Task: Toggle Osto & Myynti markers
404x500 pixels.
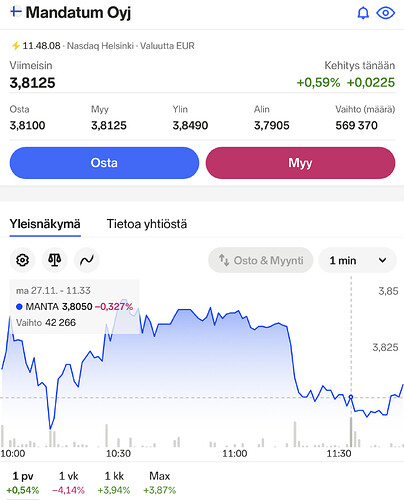Action: click(261, 260)
